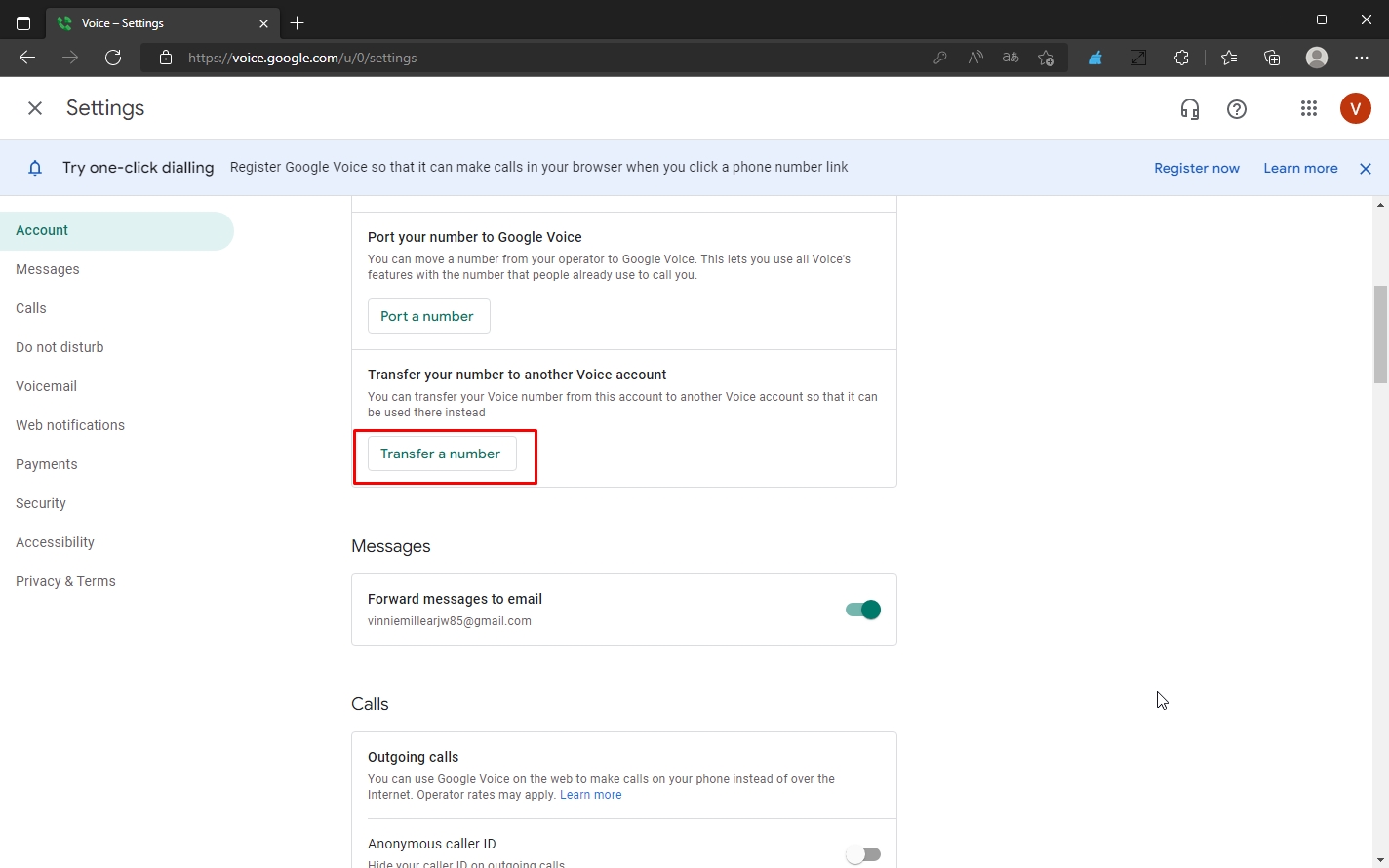Click Register now link in banner
Image resolution: width=1389 pixels, height=868 pixels.
click(1196, 168)
